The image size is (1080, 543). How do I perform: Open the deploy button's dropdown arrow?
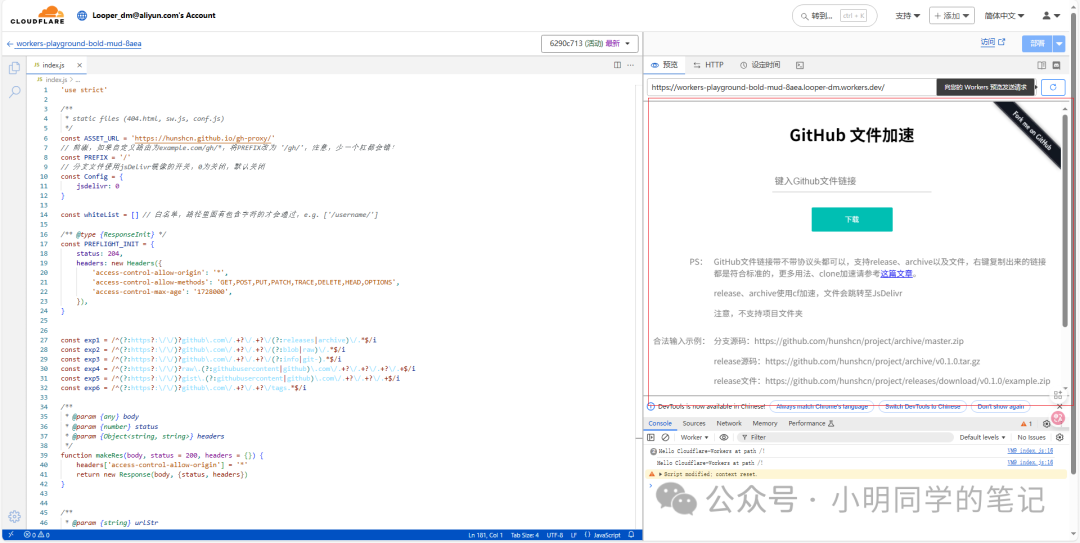[x=1059, y=43]
